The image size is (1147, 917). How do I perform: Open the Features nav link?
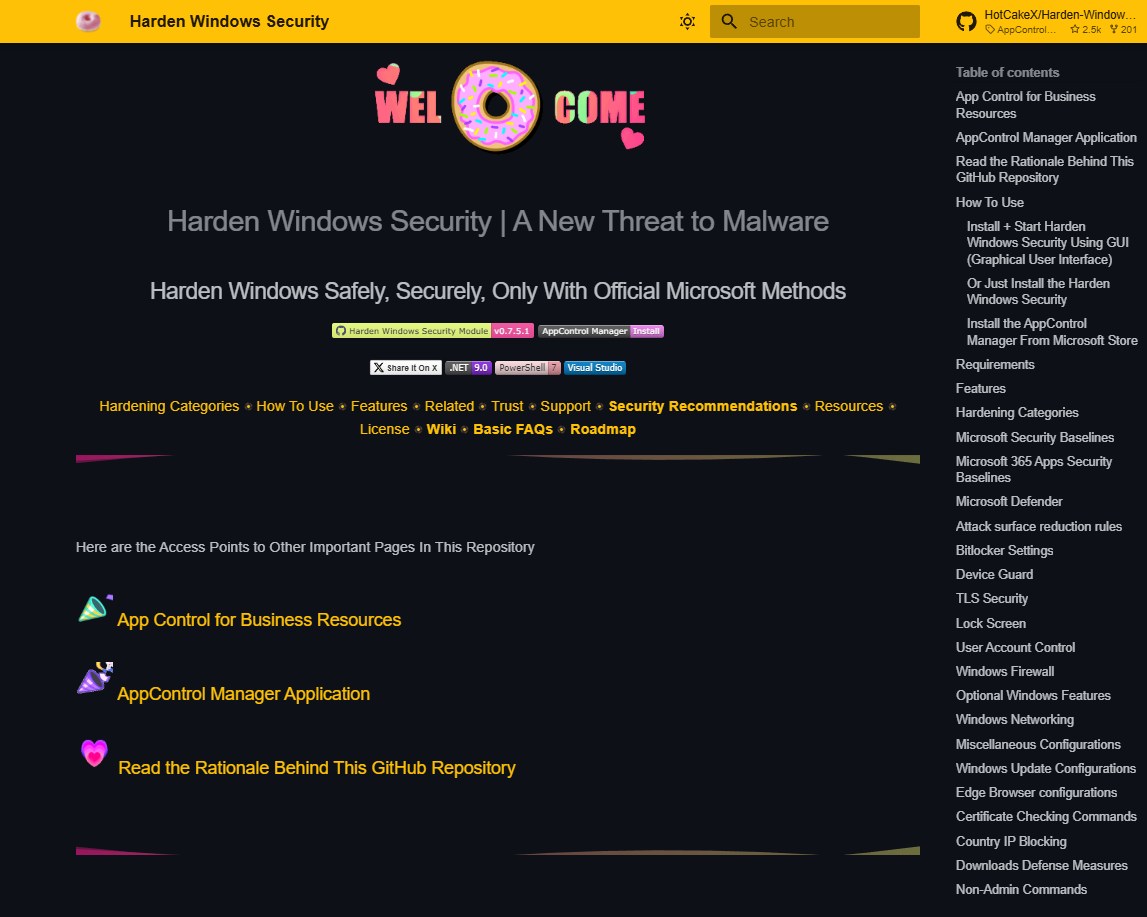pyautogui.click(x=379, y=406)
